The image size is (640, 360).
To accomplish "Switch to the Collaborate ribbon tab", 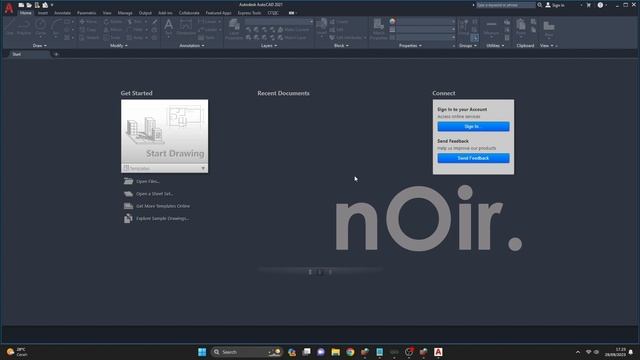I will (x=189, y=13).
